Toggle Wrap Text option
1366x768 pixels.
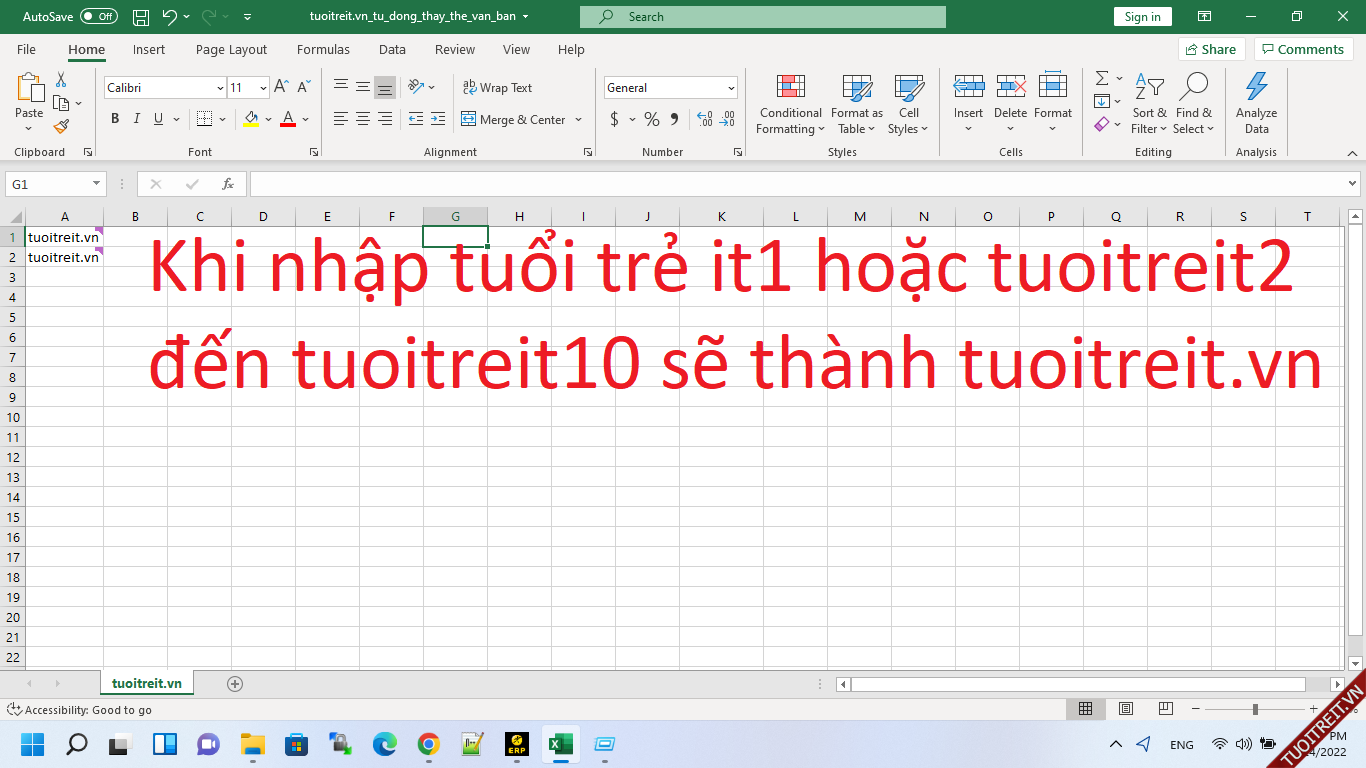pos(497,88)
